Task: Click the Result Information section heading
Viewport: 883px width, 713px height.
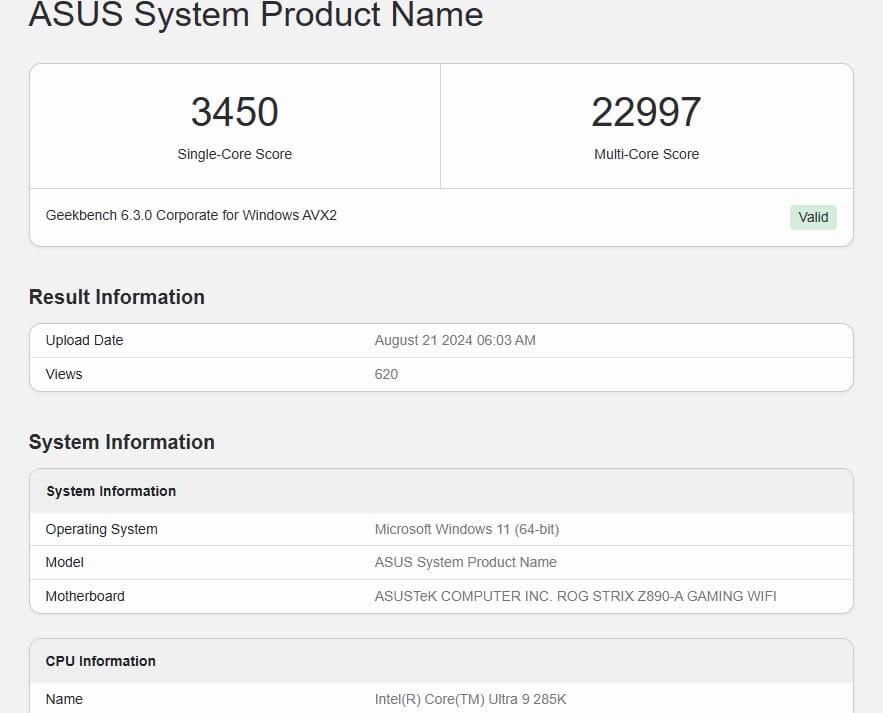Action: tap(117, 297)
